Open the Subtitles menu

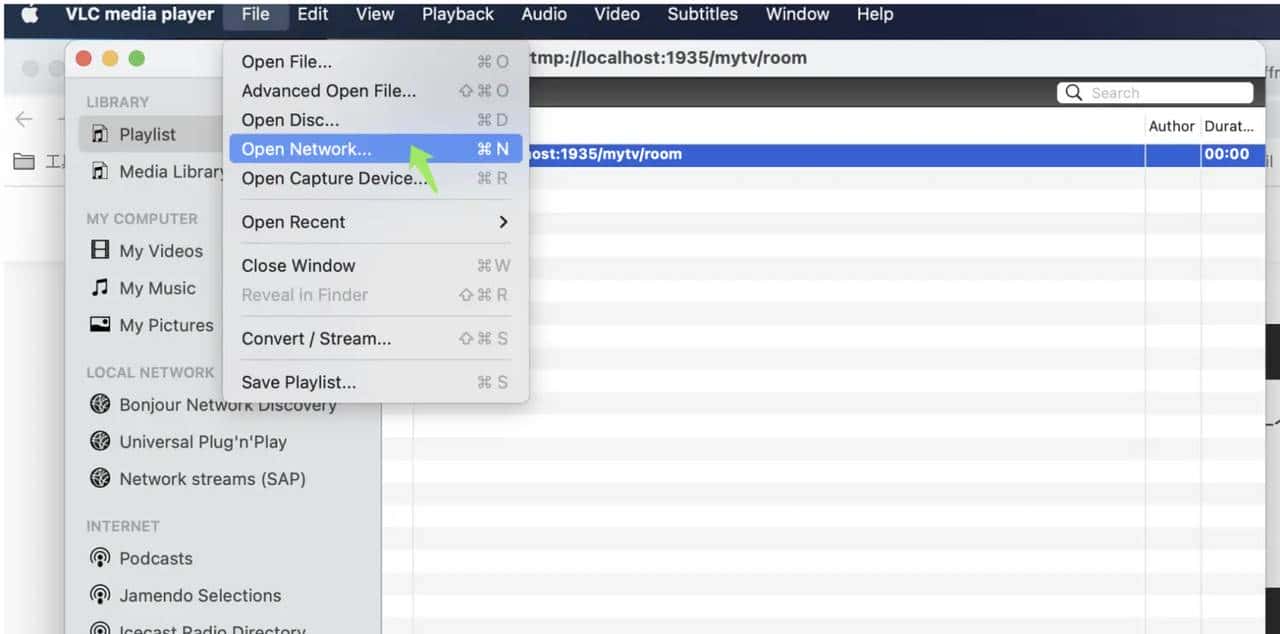tap(703, 14)
